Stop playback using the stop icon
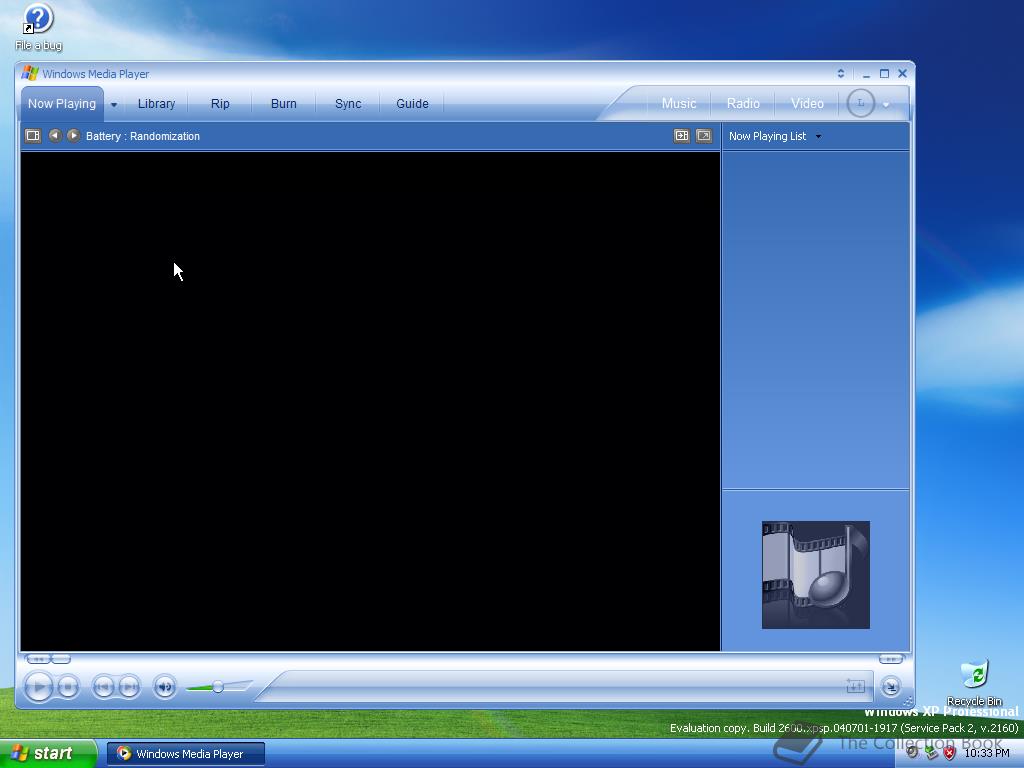 (68, 687)
